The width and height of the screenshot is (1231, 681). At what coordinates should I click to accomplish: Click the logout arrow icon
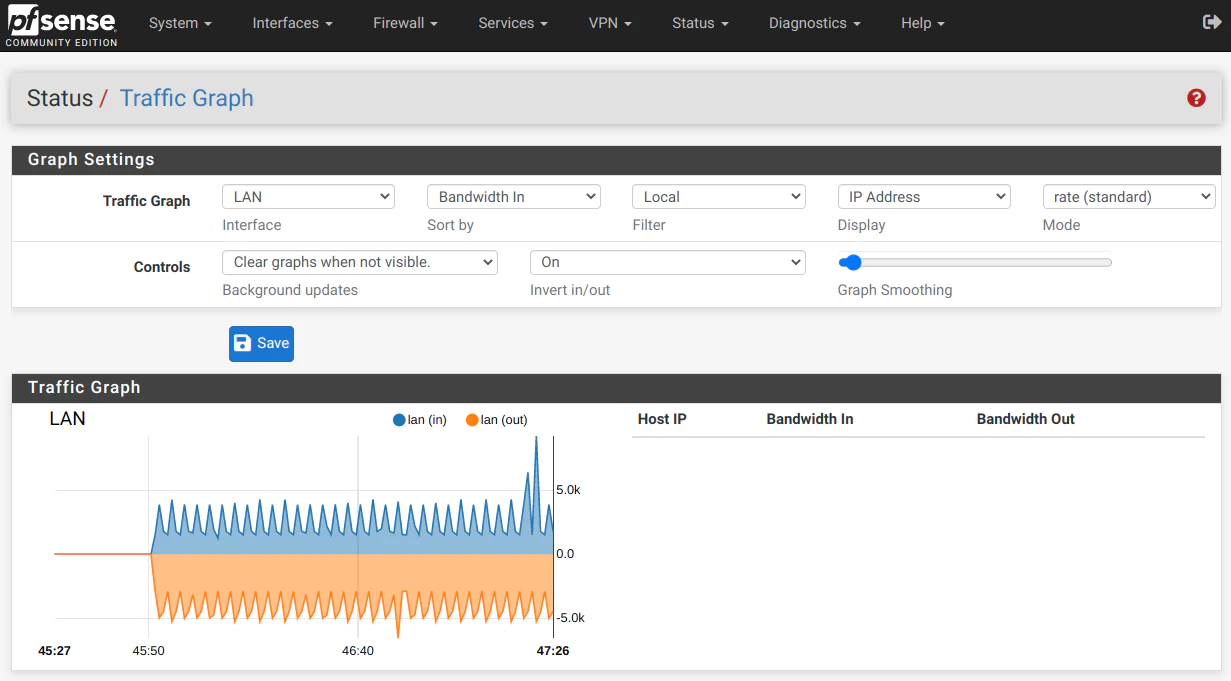tap(1210, 22)
